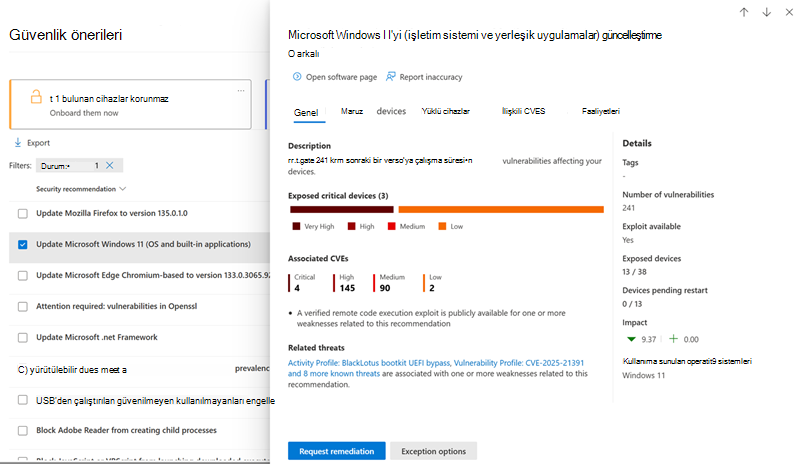Click the Report inaccuracy person icon
800x464 pixels.
pos(390,77)
